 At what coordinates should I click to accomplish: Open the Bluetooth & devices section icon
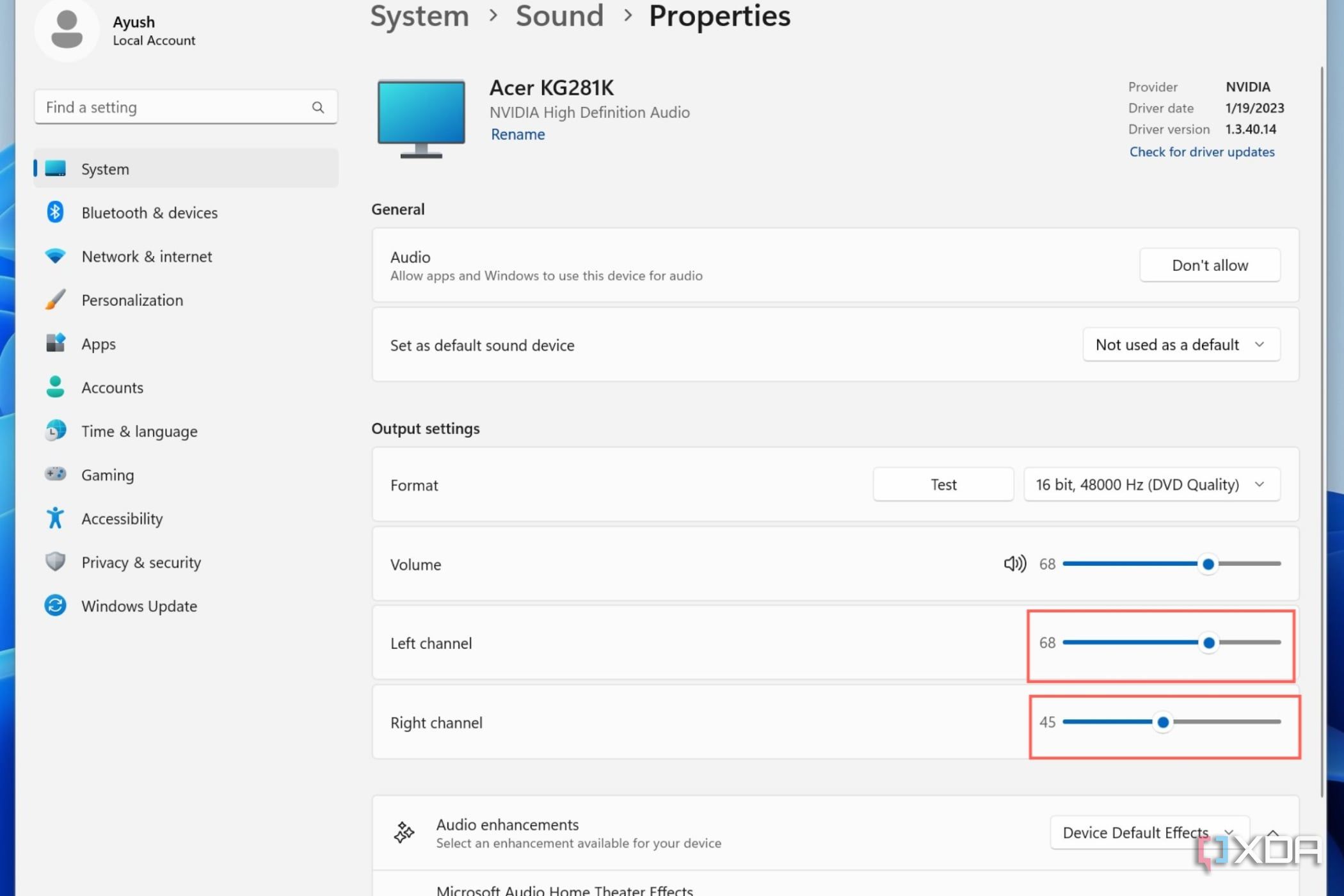click(x=56, y=212)
